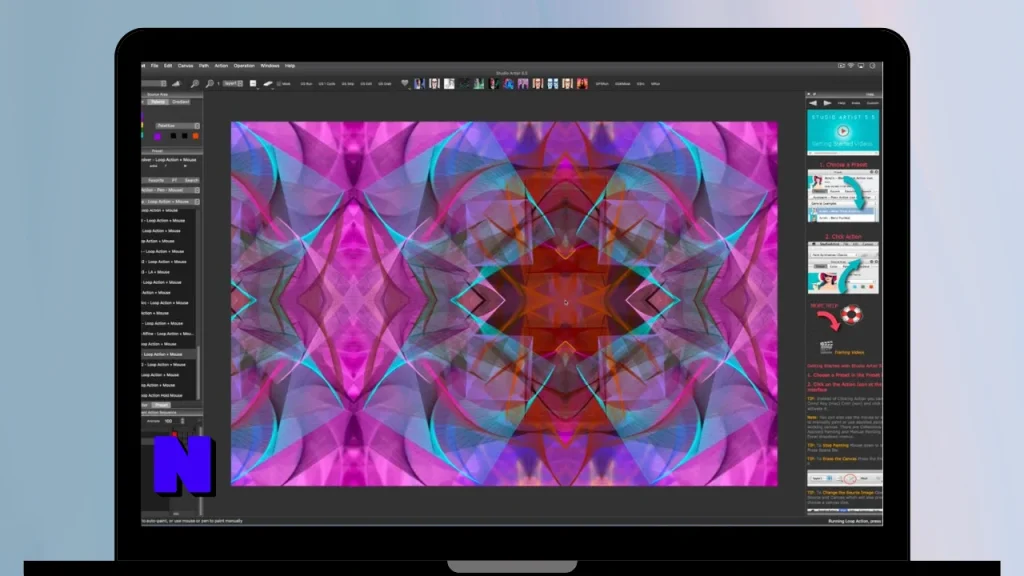Screen dimensions: 1024x576
Task: Select the Loop Action Hold Mouse preset
Action: 168,395
